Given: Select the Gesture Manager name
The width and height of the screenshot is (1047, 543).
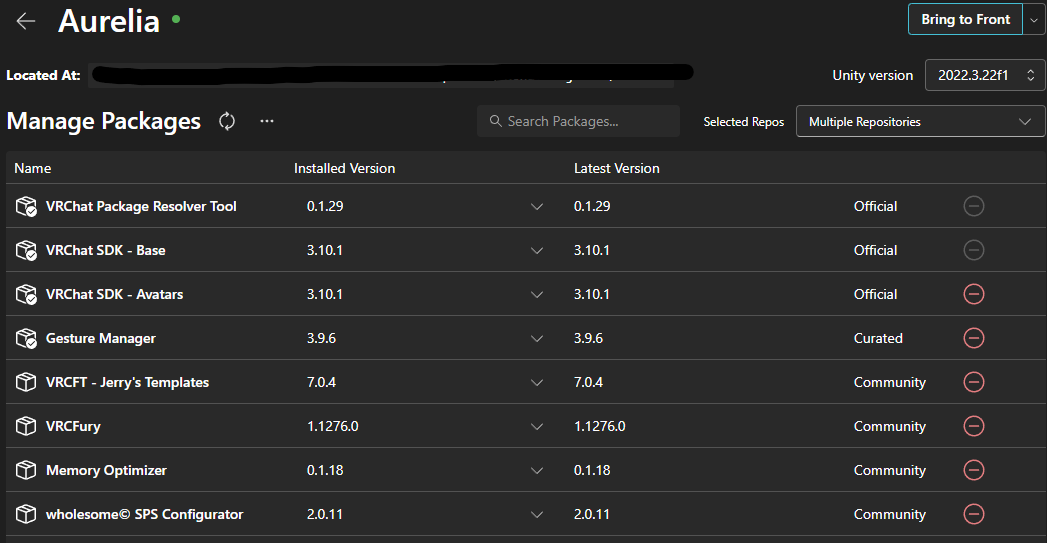Looking at the screenshot, I should pyautogui.click(x=101, y=339).
